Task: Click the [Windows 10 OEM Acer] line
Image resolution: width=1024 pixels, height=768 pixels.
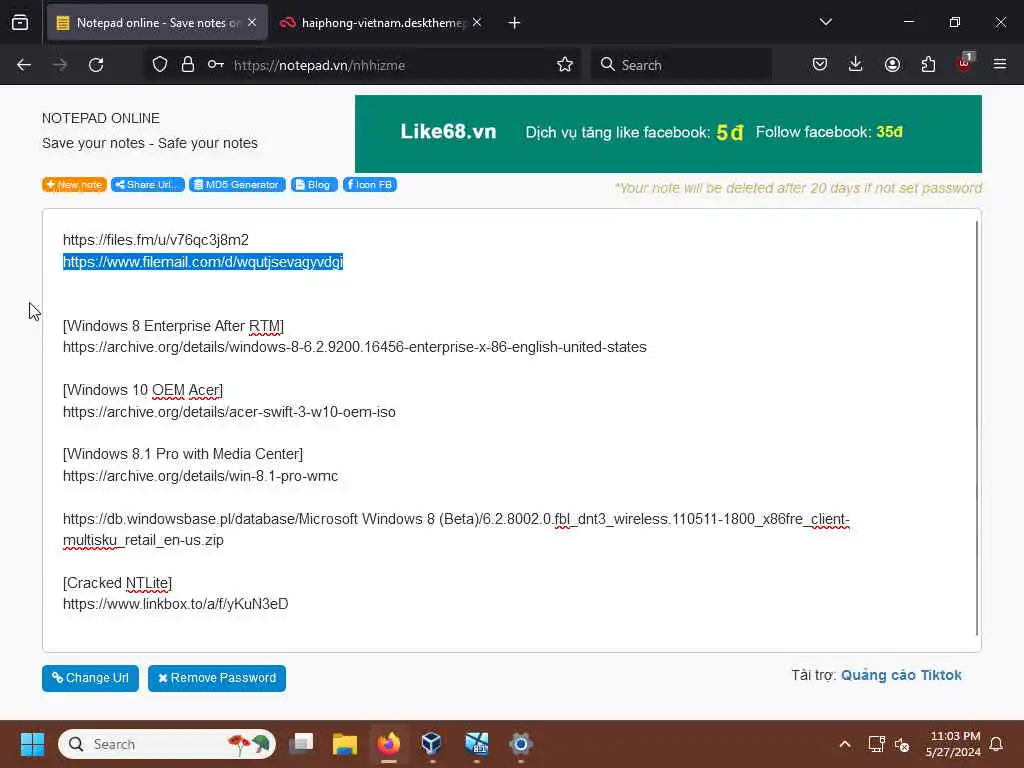Action: click(143, 391)
